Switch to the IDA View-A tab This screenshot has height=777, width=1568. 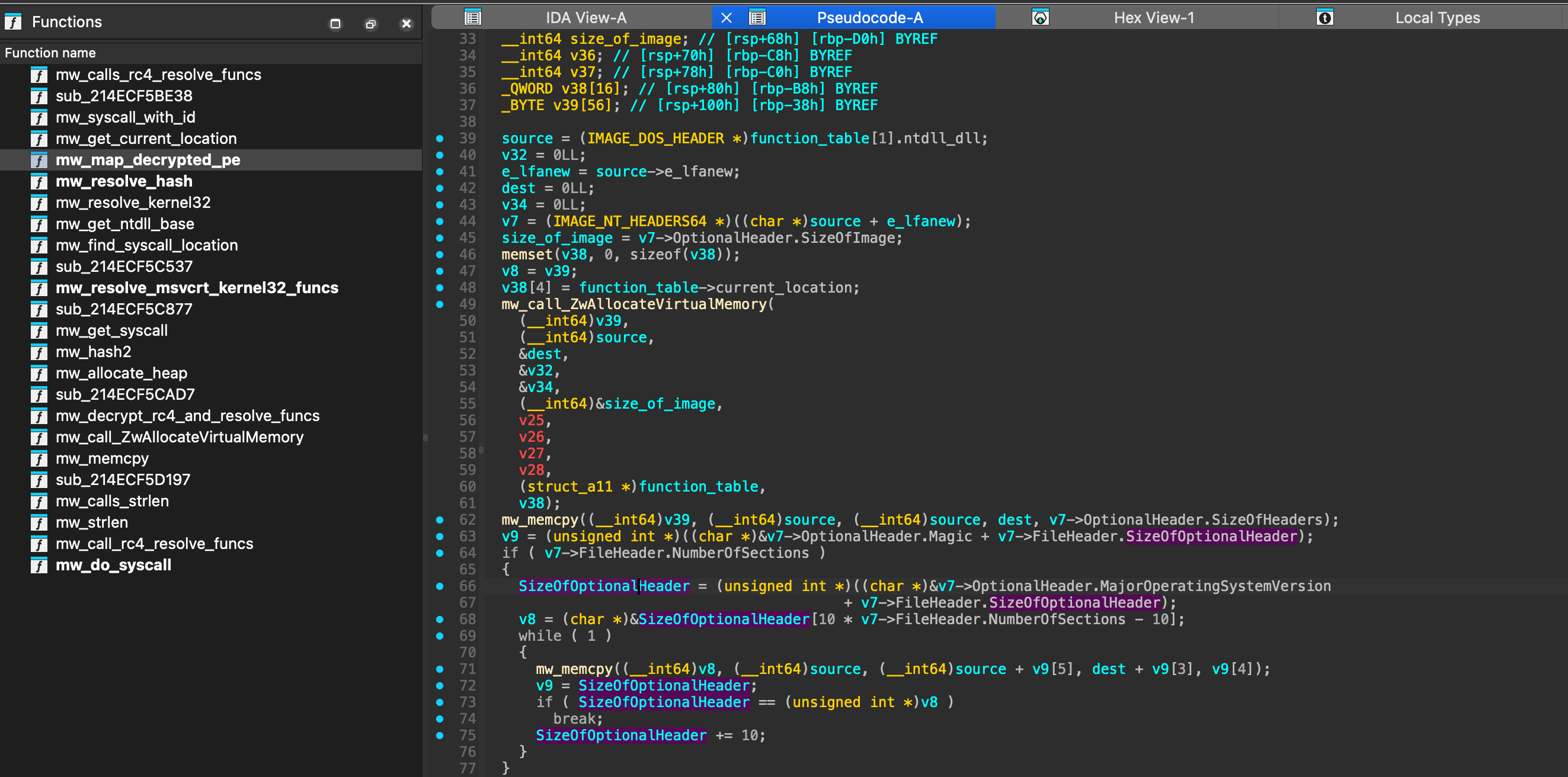[x=584, y=17]
